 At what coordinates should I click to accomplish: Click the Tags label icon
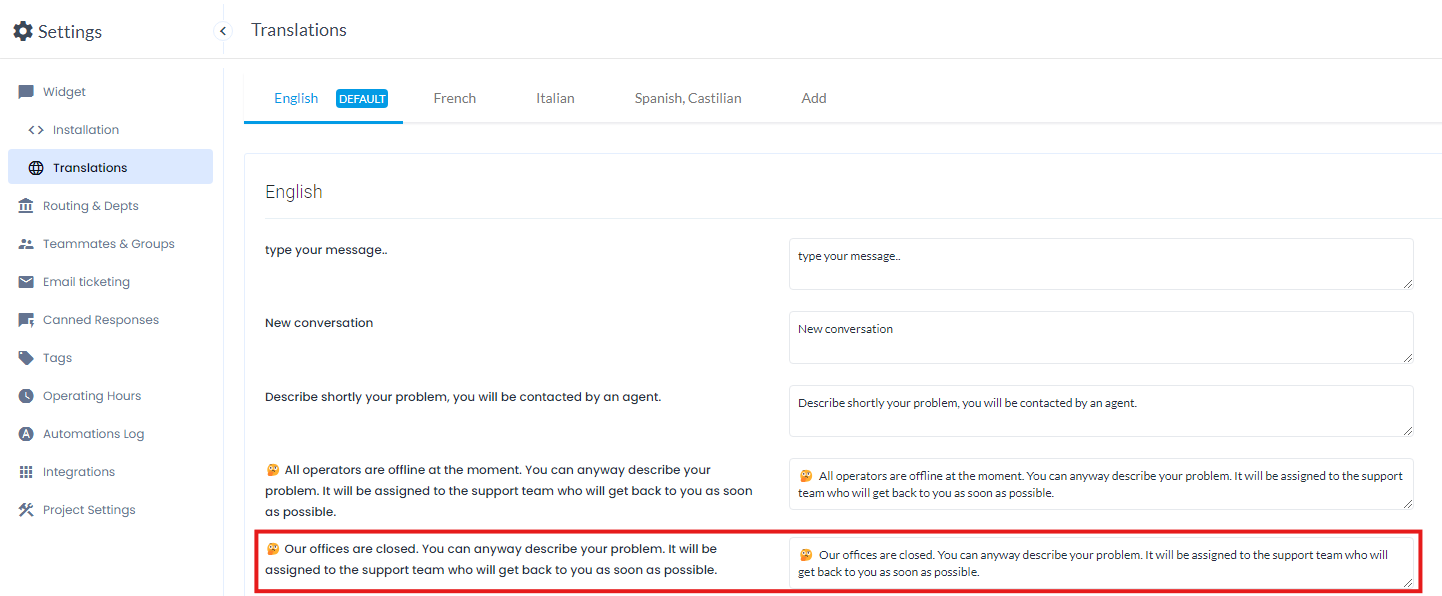tap(26, 358)
